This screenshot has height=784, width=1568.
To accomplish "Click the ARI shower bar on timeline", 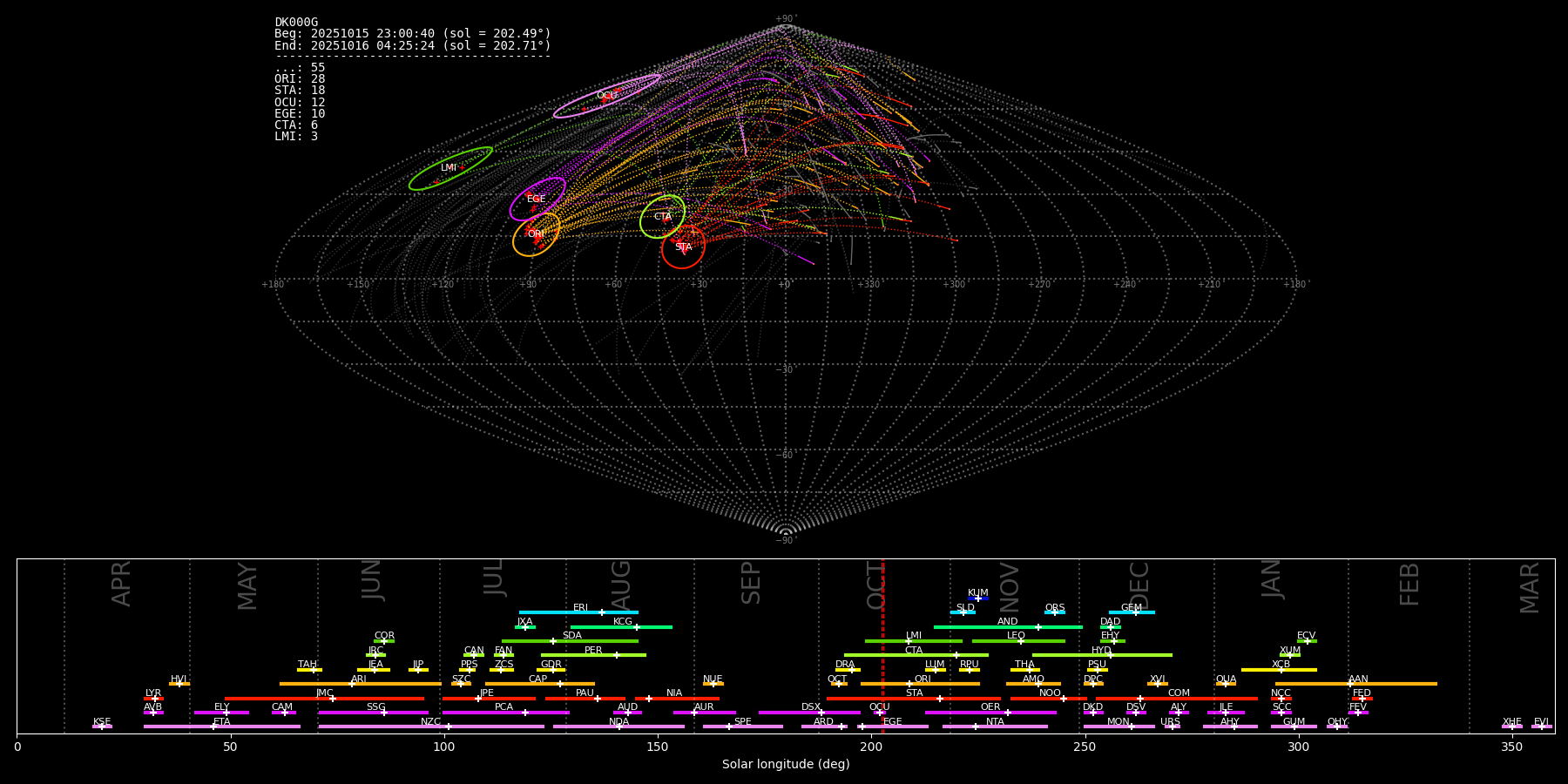I will click(x=361, y=684).
